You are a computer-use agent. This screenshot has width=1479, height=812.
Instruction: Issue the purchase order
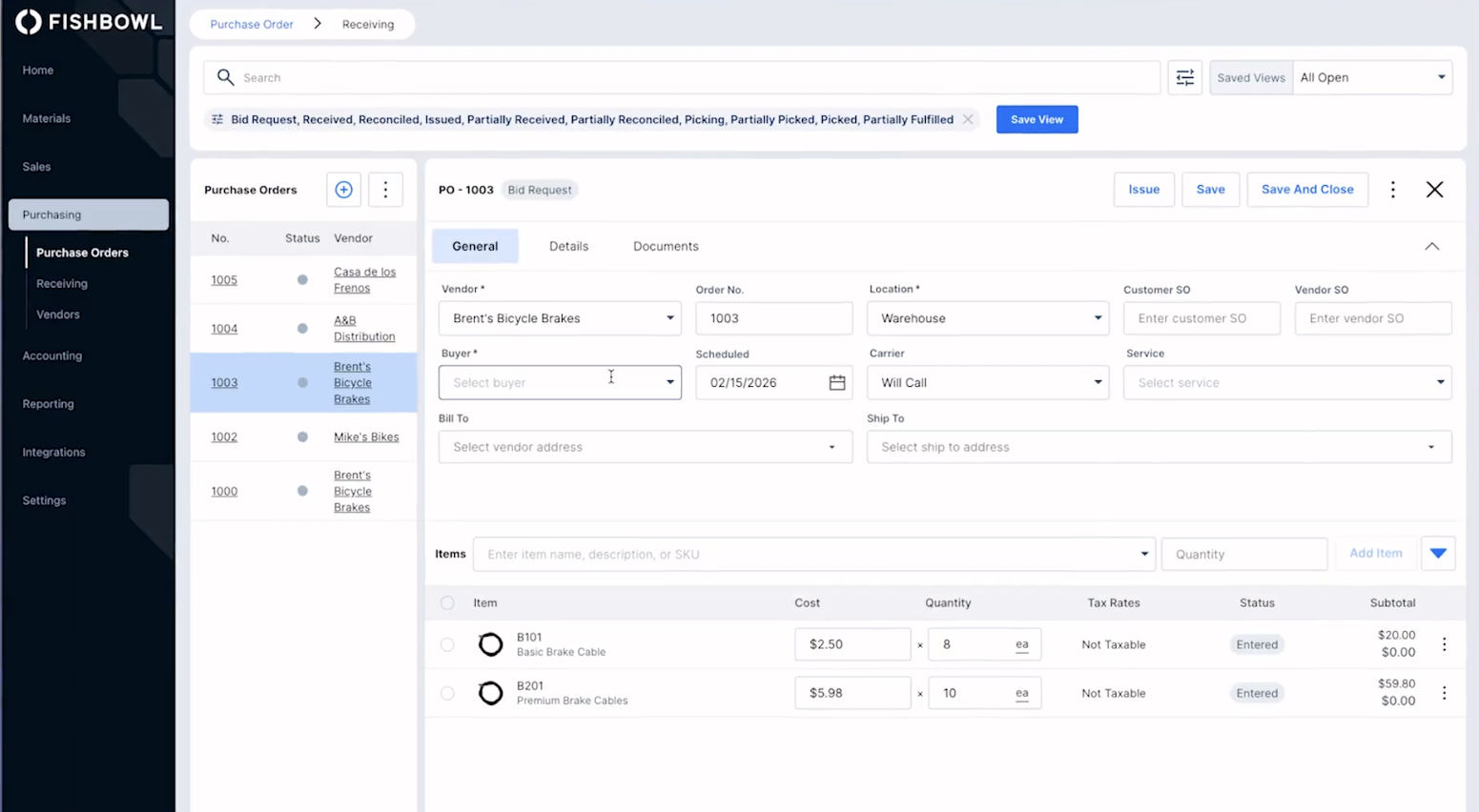point(1143,190)
